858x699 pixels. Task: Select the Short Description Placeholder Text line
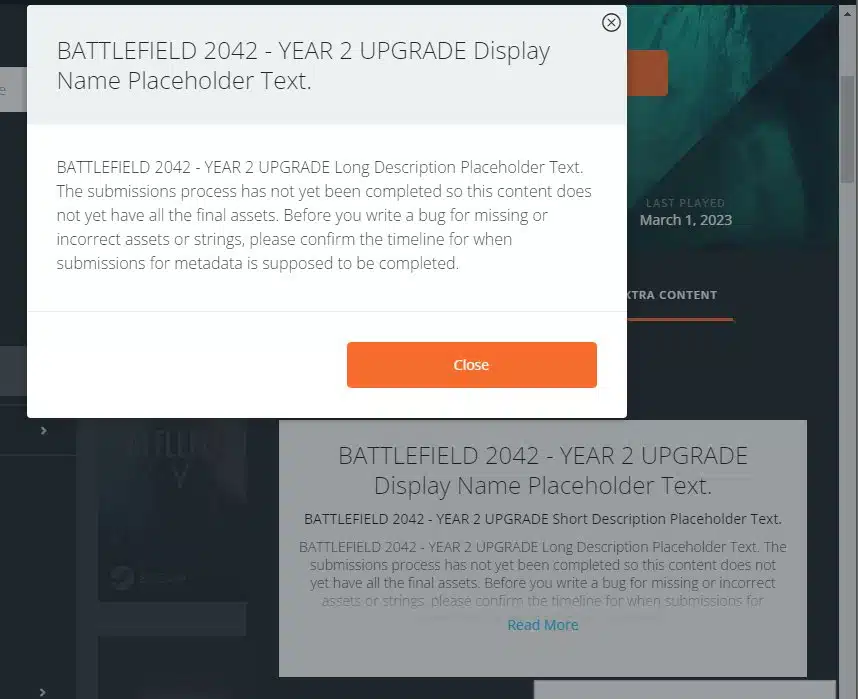point(542,519)
